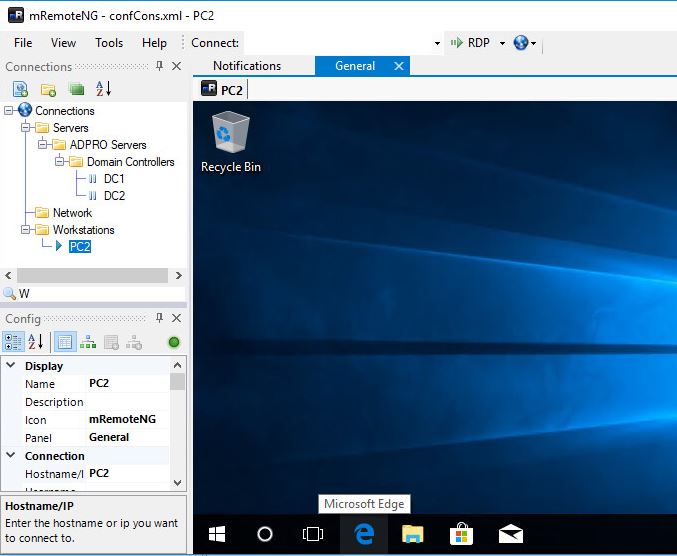
Task: Click the New Connection icon in Connections toolbar
Action: tap(20, 89)
